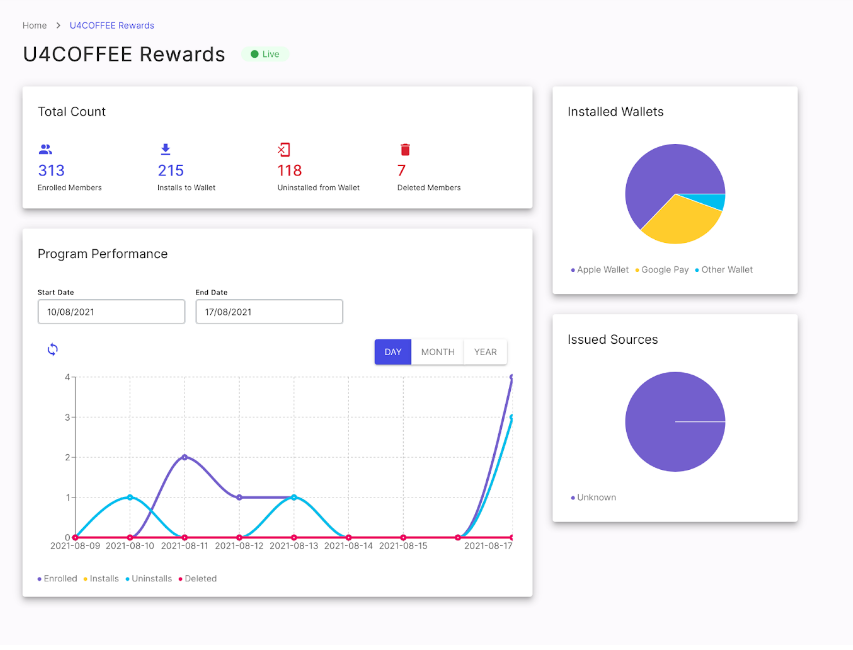Toggle the Other Wallet legend item
This screenshot has width=853, height=650.
(x=724, y=270)
